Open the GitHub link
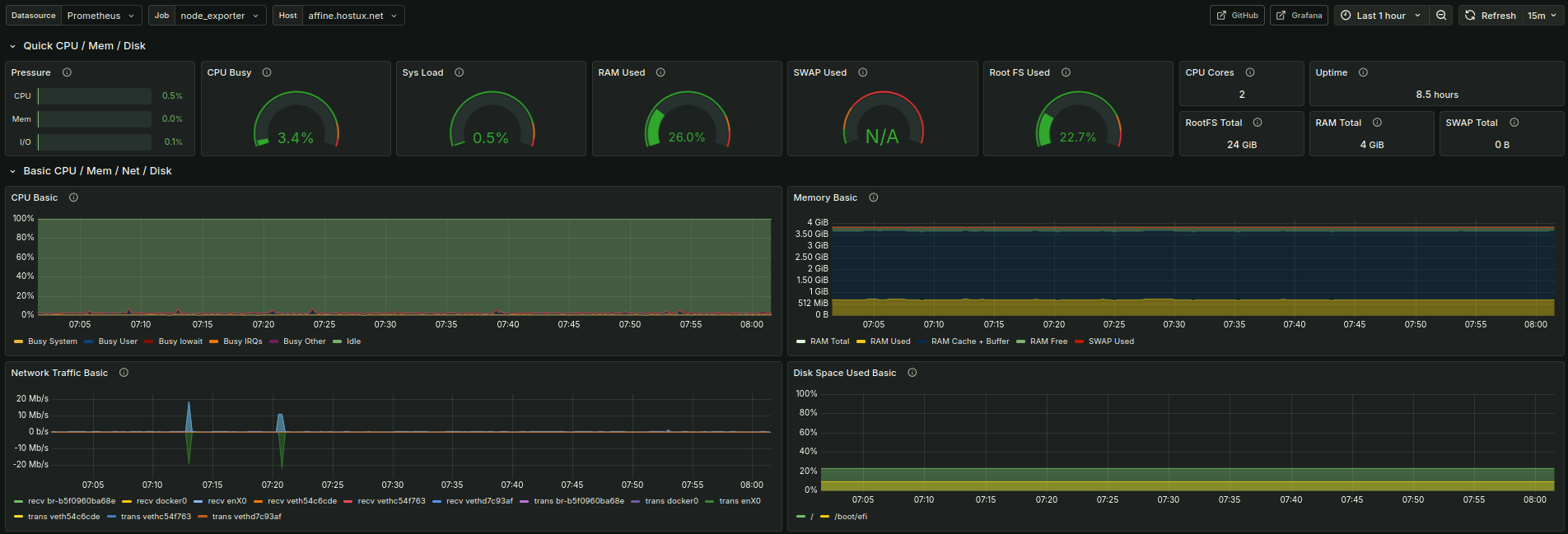 point(1237,16)
